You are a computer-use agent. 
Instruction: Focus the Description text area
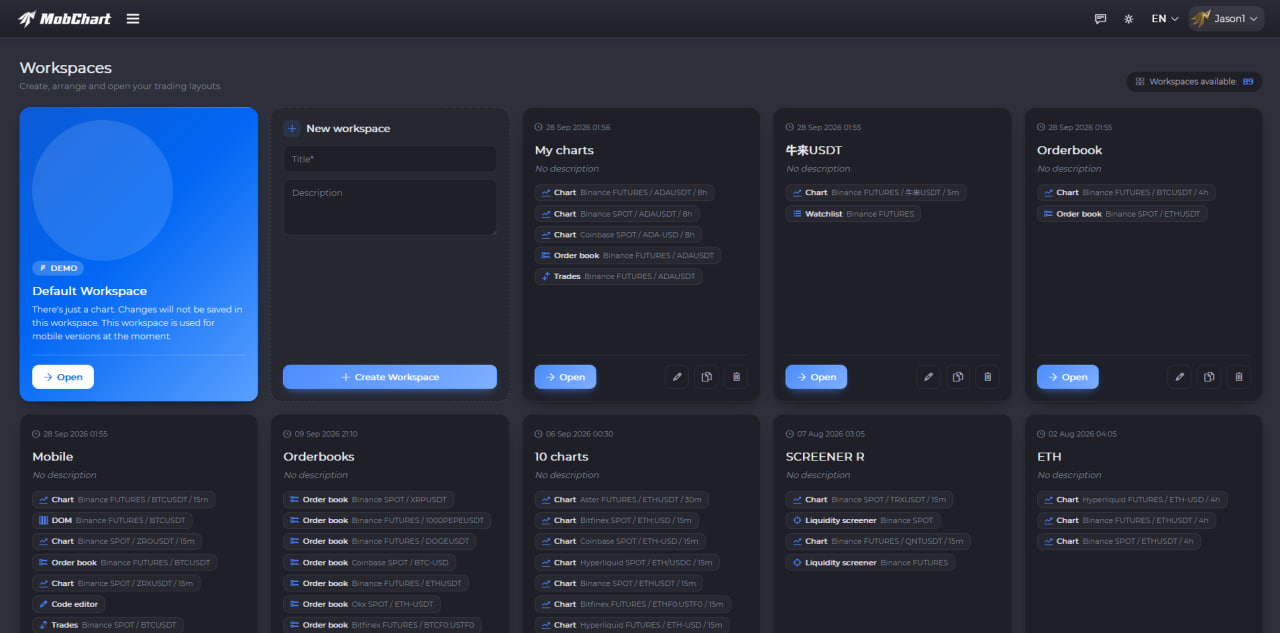click(x=390, y=207)
